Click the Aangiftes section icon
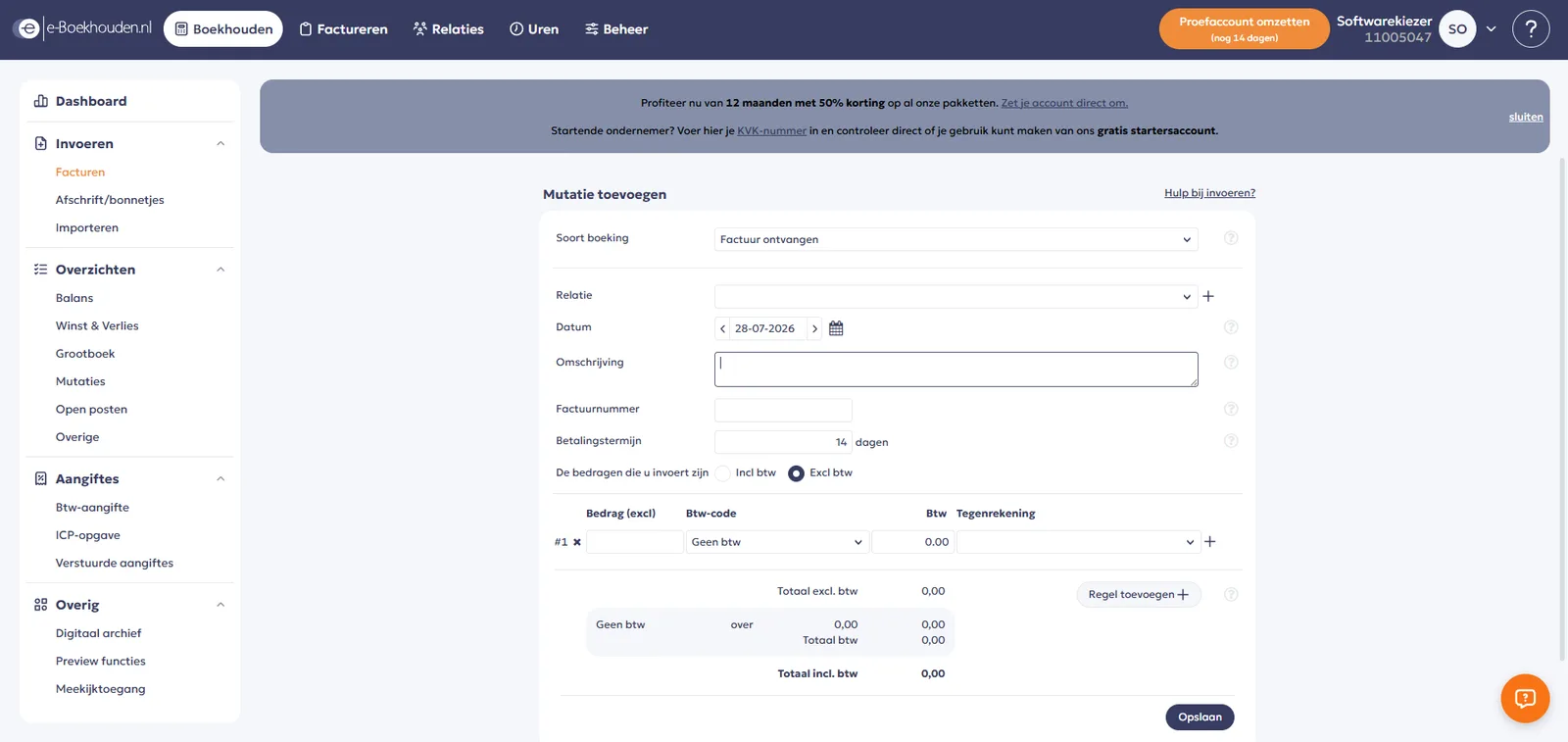This screenshot has height=742, width=1568. click(41, 478)
